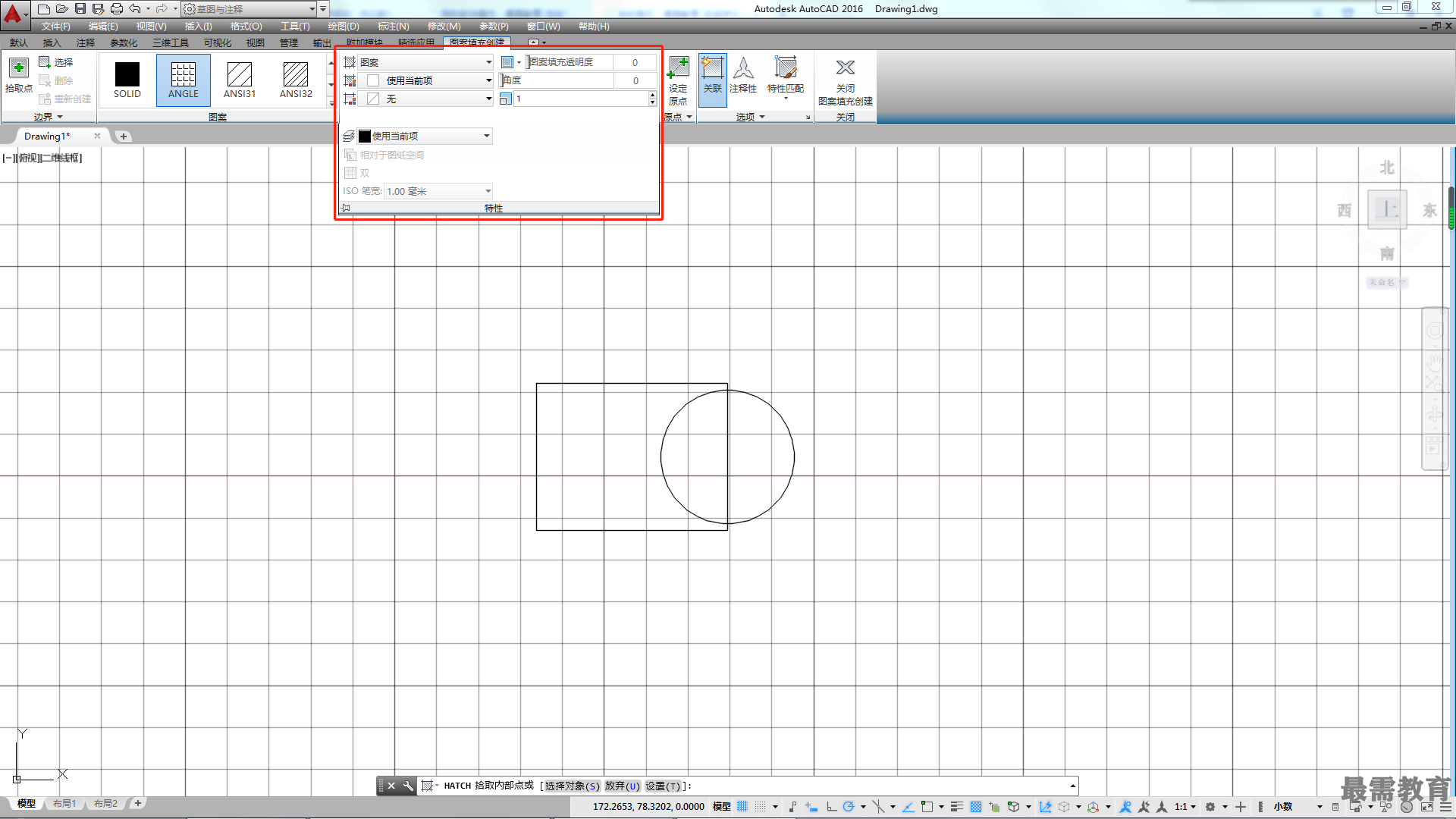Switch to the 布局1 layout tab
Screen dimensions: 1456x819
(64, 803)
